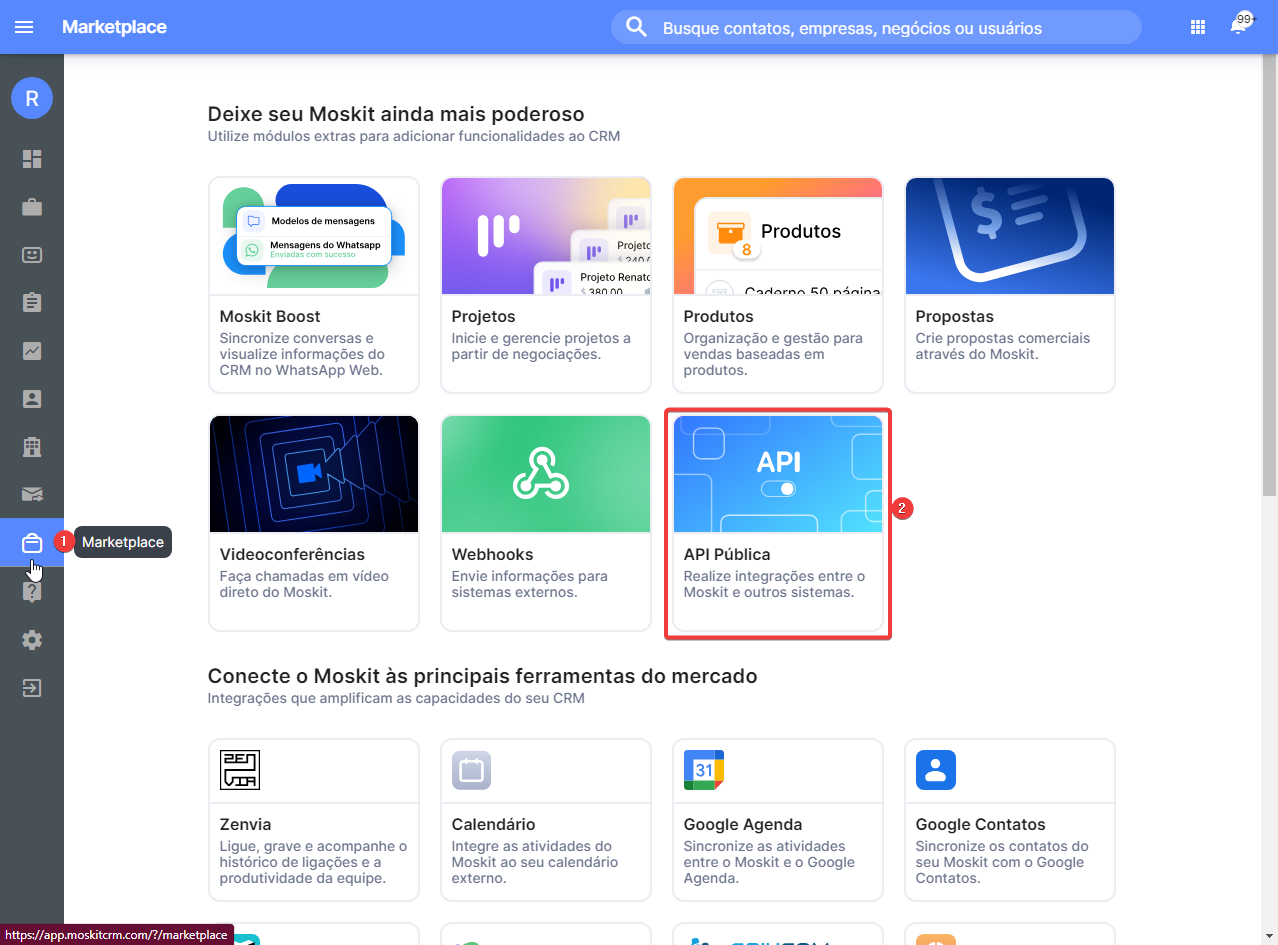Open the line chart reports icon in sidebar

[32, 351]
